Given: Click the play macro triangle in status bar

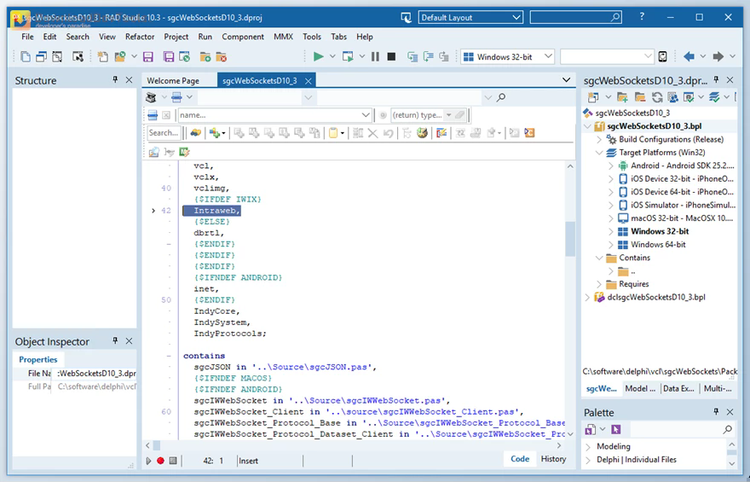Looking at the screenshot, I should point(148,460).
